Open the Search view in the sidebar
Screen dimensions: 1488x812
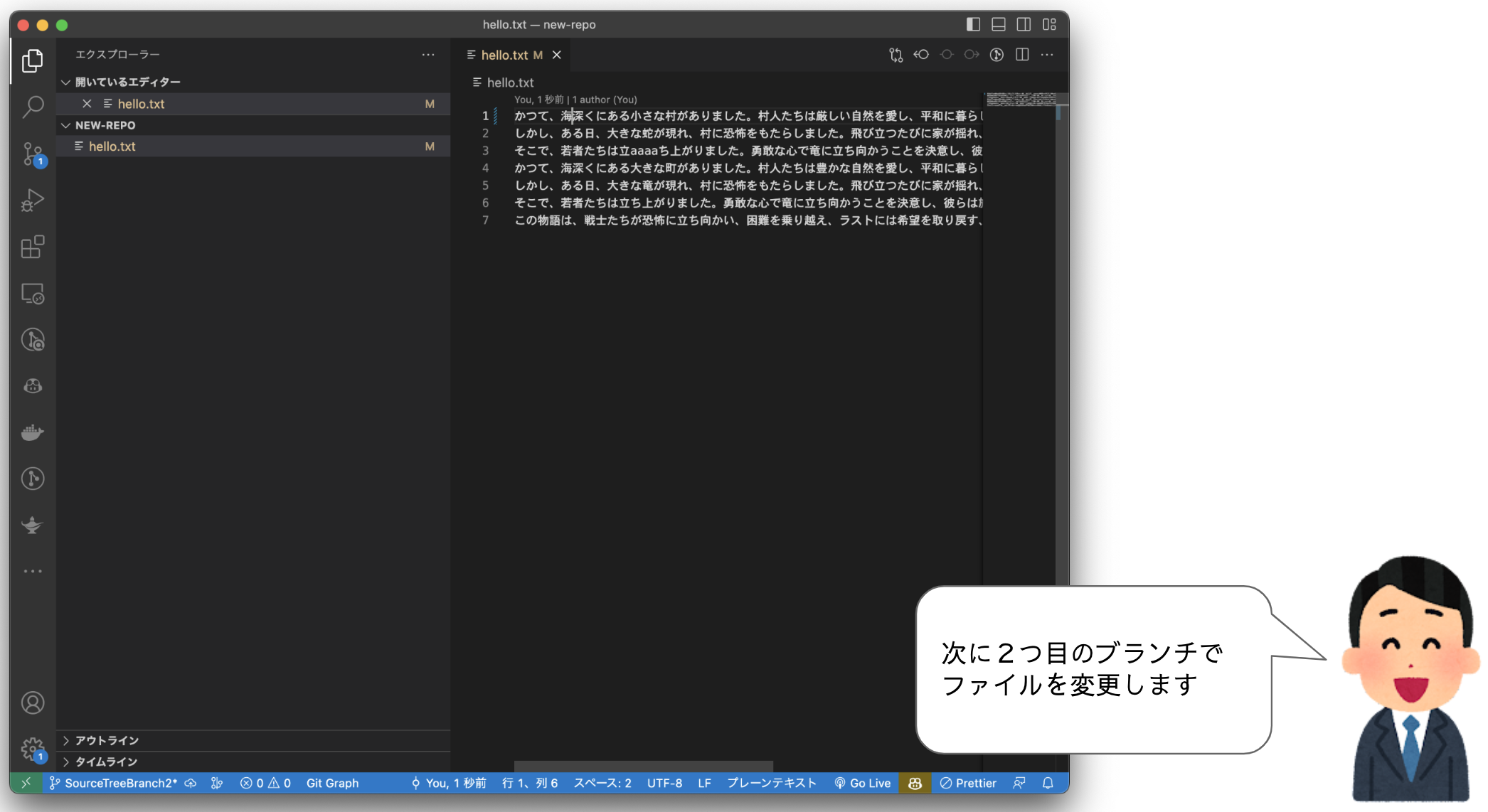[32, 107]
